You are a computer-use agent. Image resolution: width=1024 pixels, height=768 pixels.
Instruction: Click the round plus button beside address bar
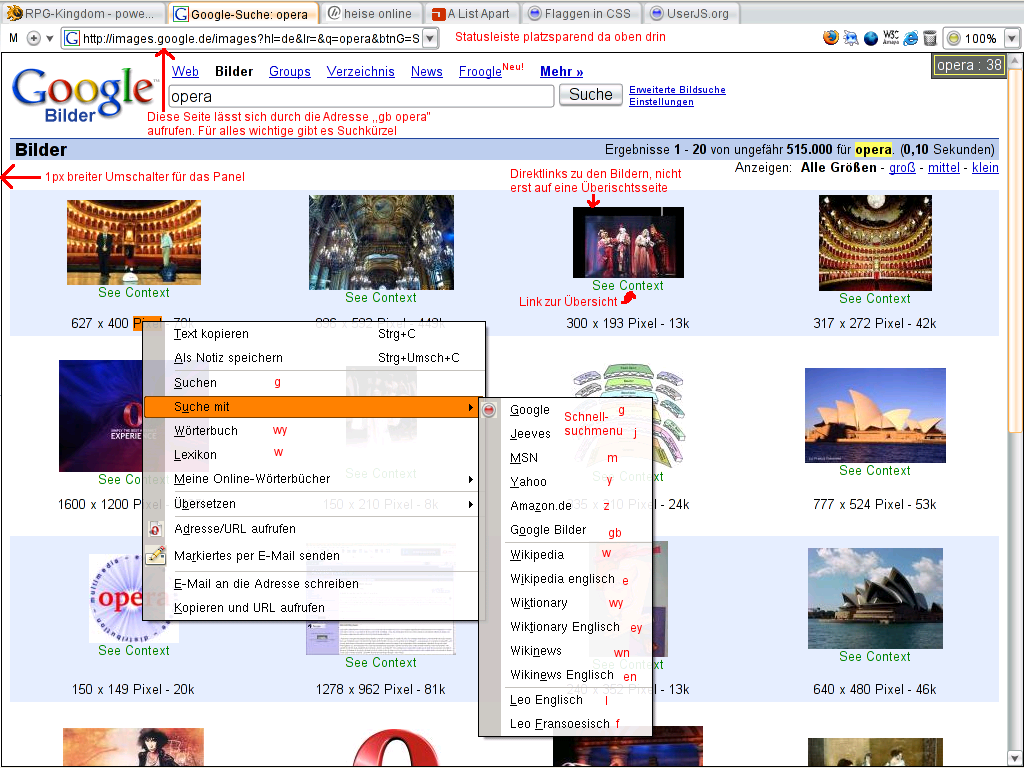point(34,39)
